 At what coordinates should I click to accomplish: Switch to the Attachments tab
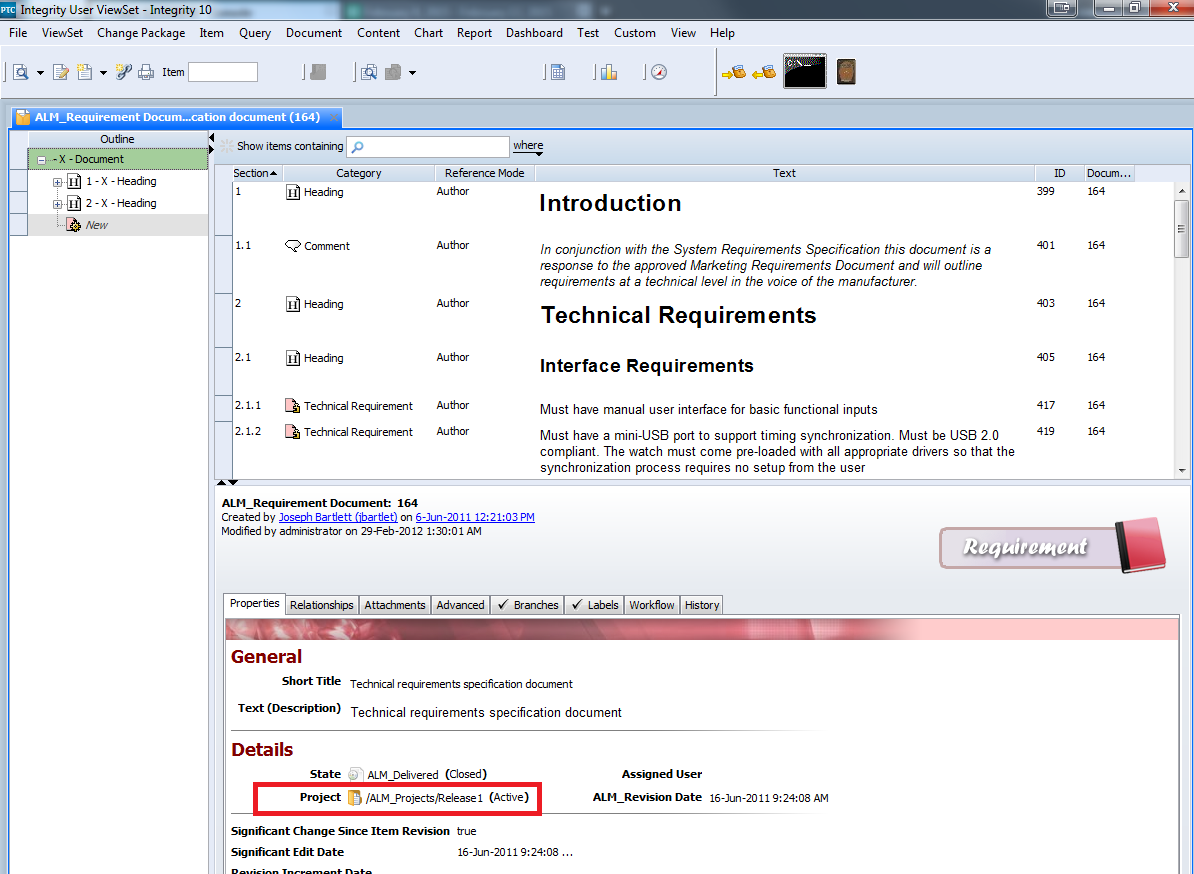coord(394,605)
